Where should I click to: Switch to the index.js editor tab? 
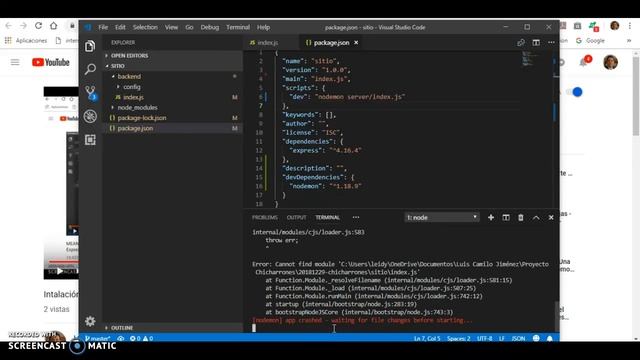coord(267,42)
